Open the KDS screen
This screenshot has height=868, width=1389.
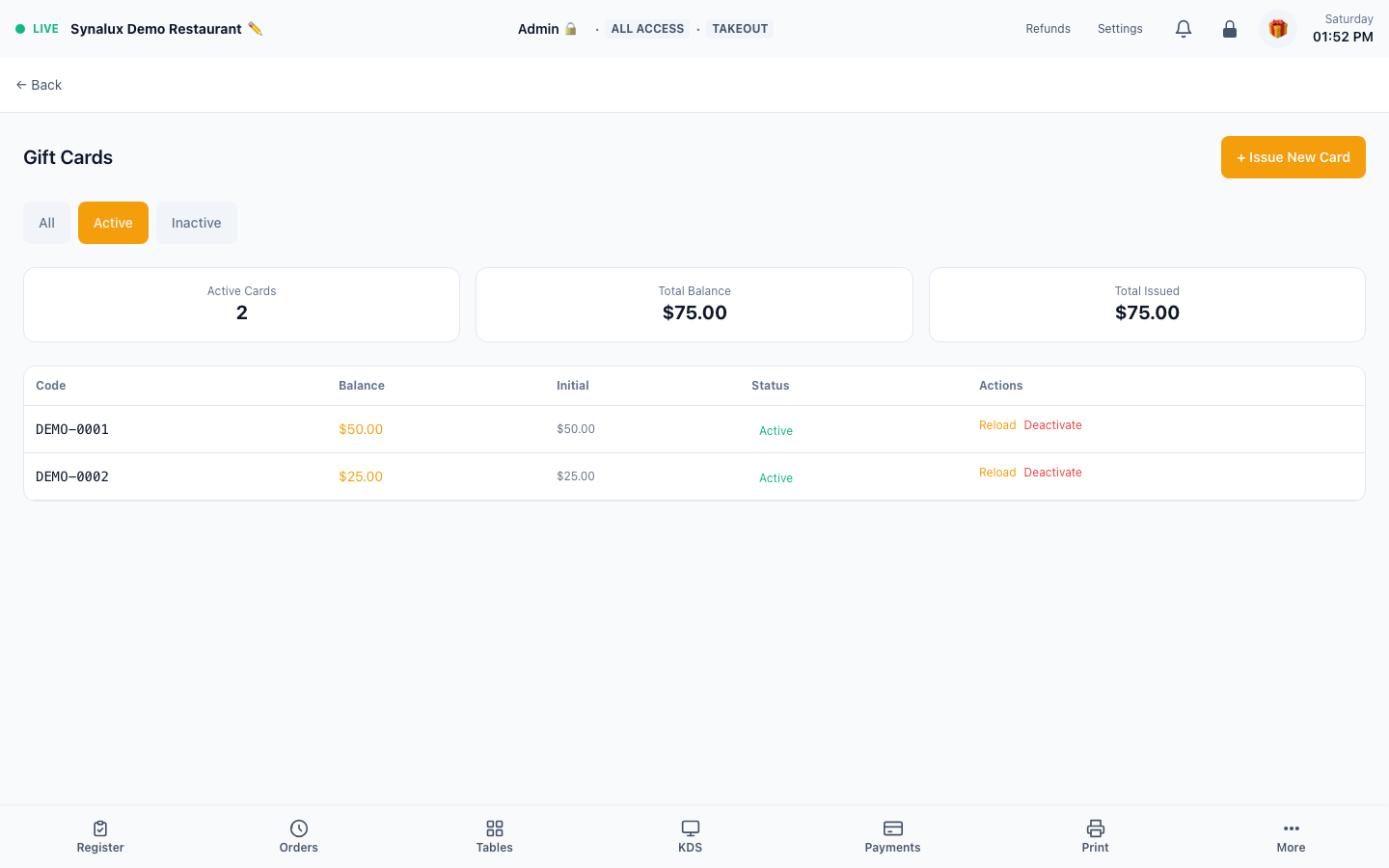[691, 837]
